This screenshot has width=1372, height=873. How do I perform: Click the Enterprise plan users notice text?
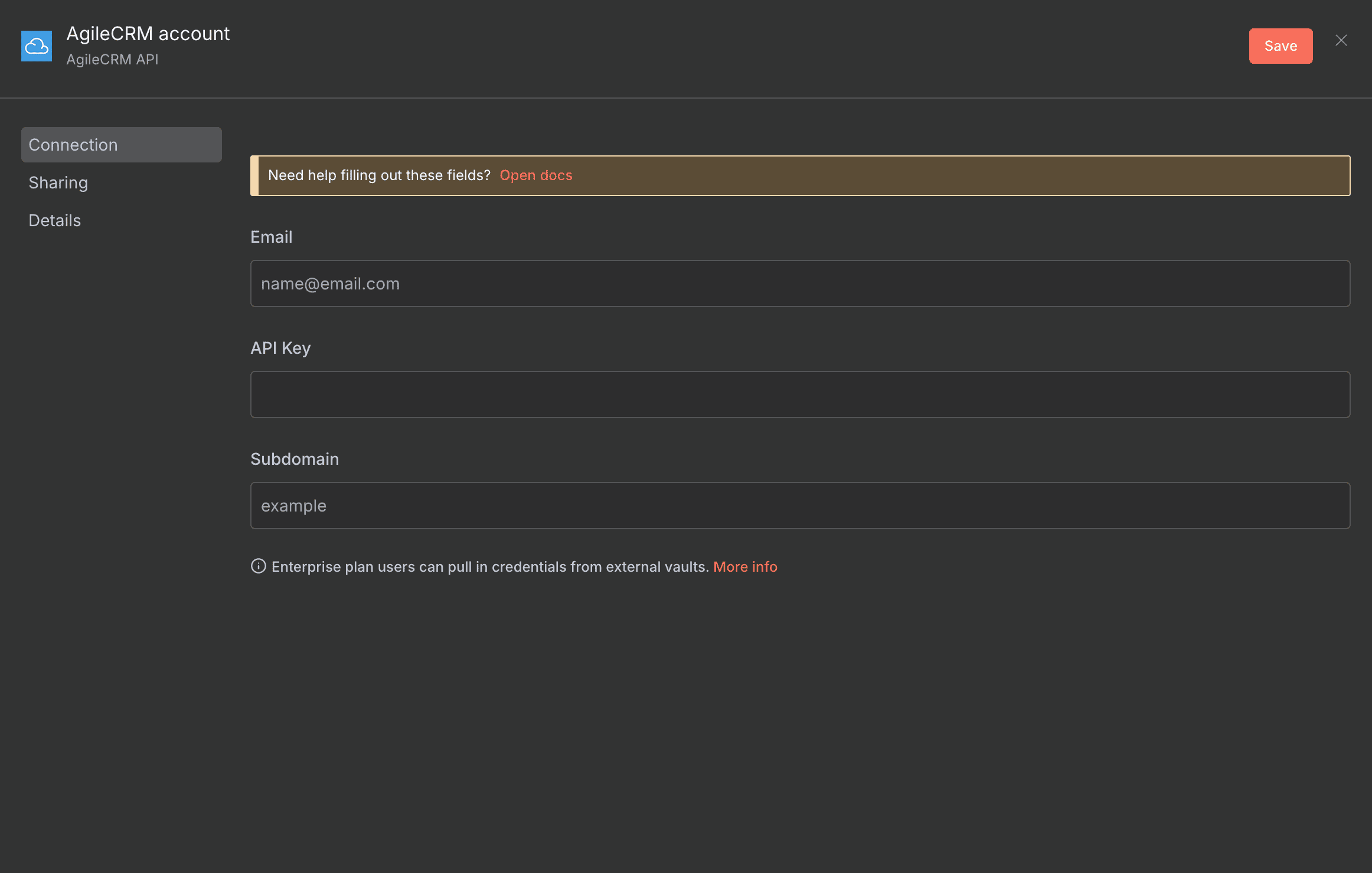pyautogui.click(x=490, y=567)
